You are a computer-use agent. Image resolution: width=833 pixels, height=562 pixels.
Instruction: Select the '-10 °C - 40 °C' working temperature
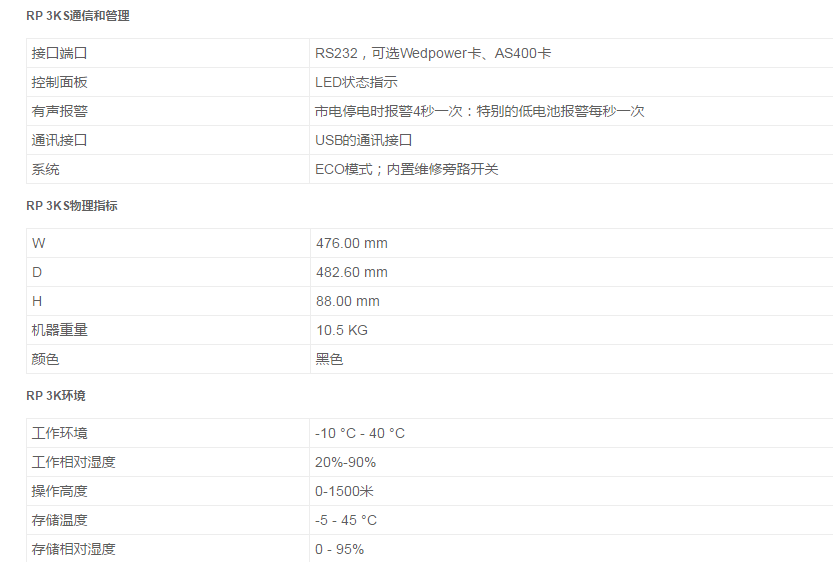pos(360,433)
